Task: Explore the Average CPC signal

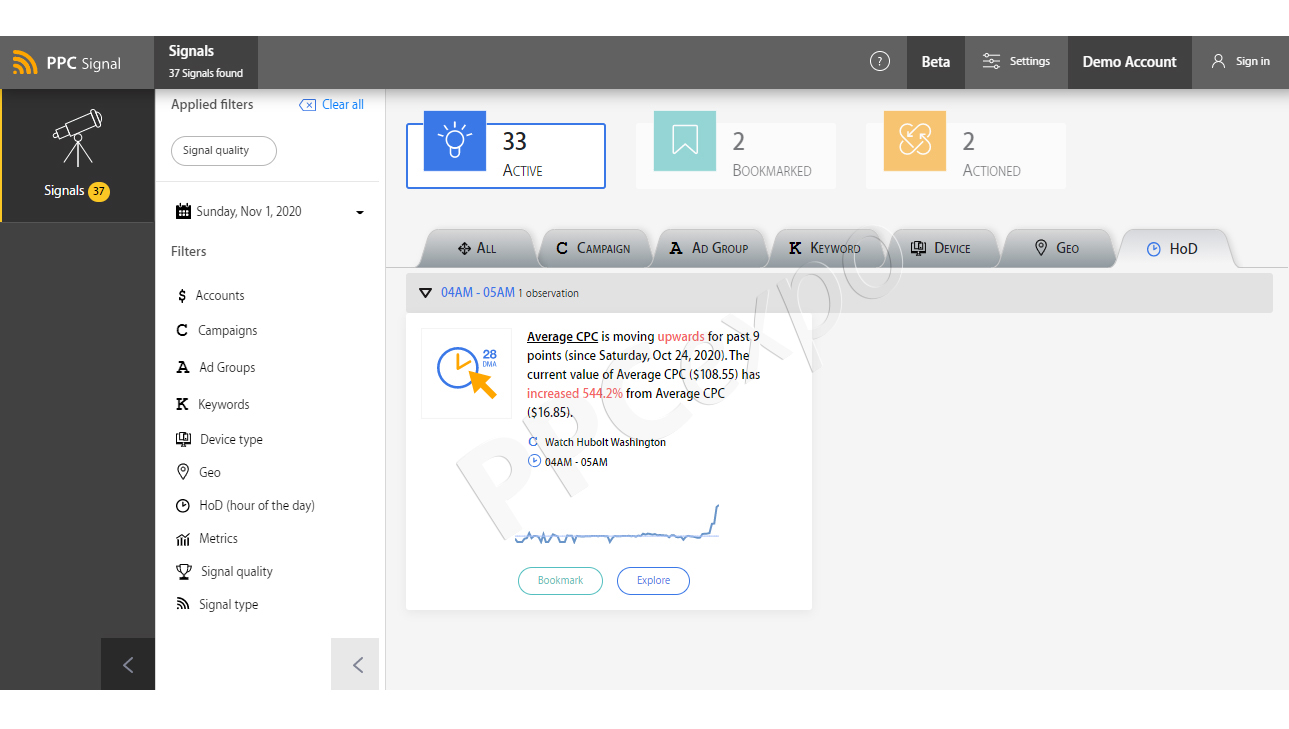Action: click(x=653, y=581)
